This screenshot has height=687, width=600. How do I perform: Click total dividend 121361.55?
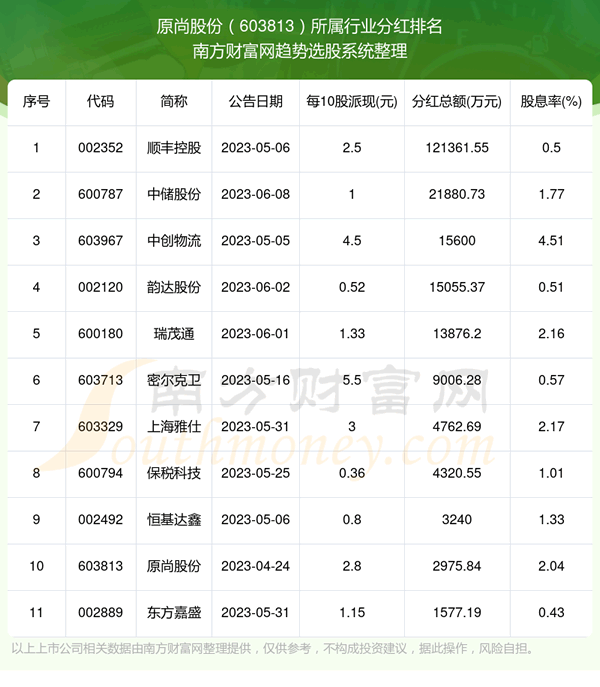click(x=457, y=148)
